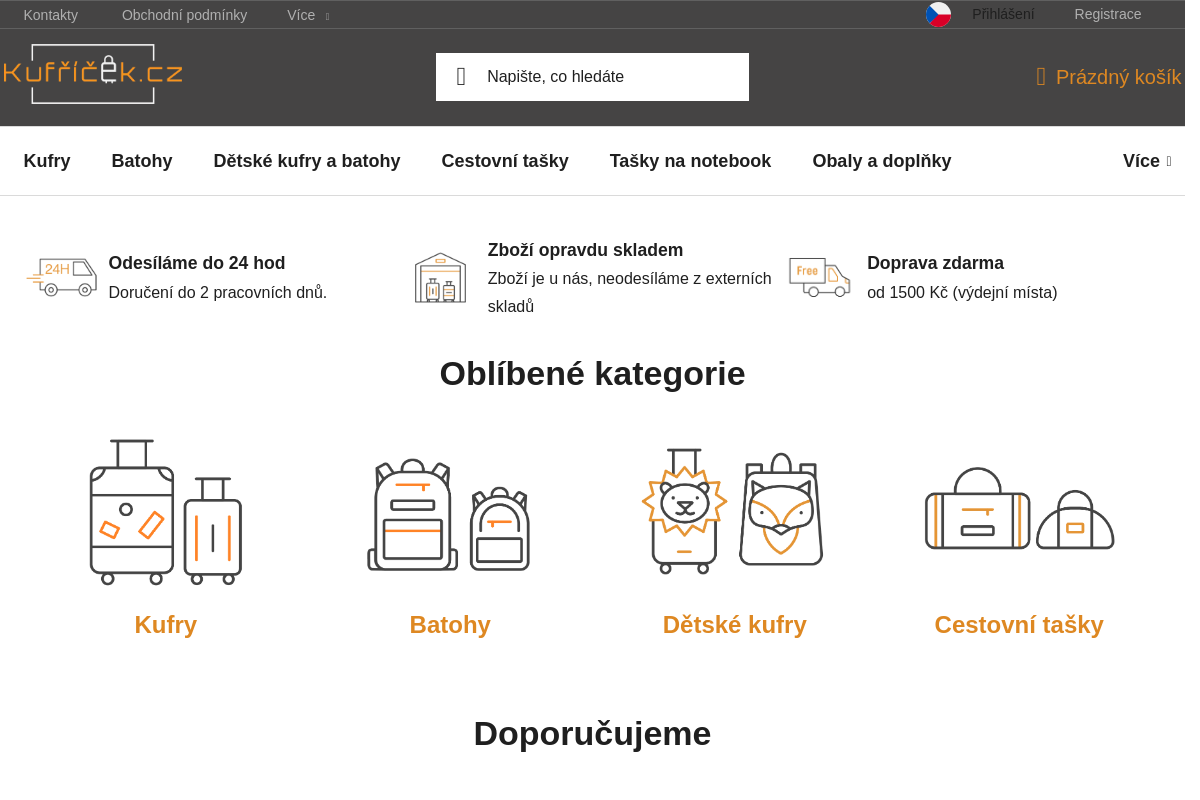Image resolution: width=1200 pixels, height=800 pixels.
Task: Open the Kufry suitcase category image
Action: (166, 512)
